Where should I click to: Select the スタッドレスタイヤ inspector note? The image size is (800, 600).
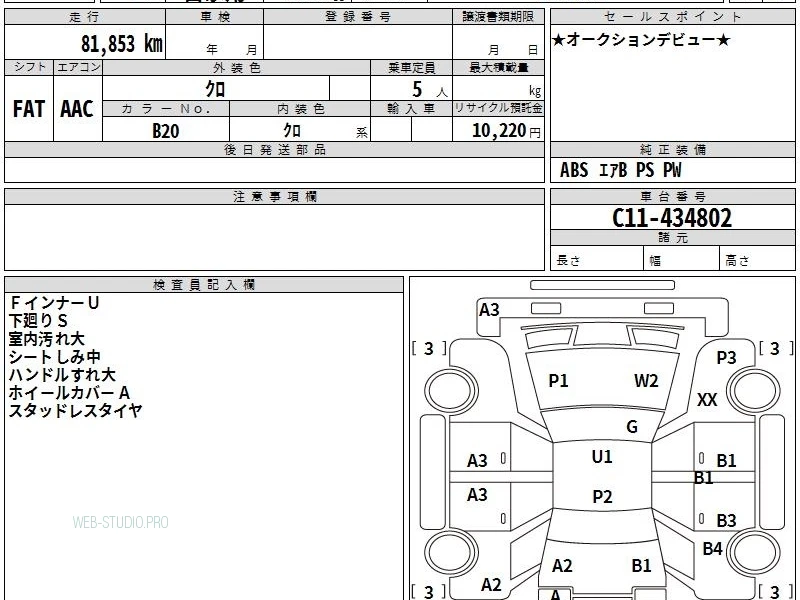[75, 410]
